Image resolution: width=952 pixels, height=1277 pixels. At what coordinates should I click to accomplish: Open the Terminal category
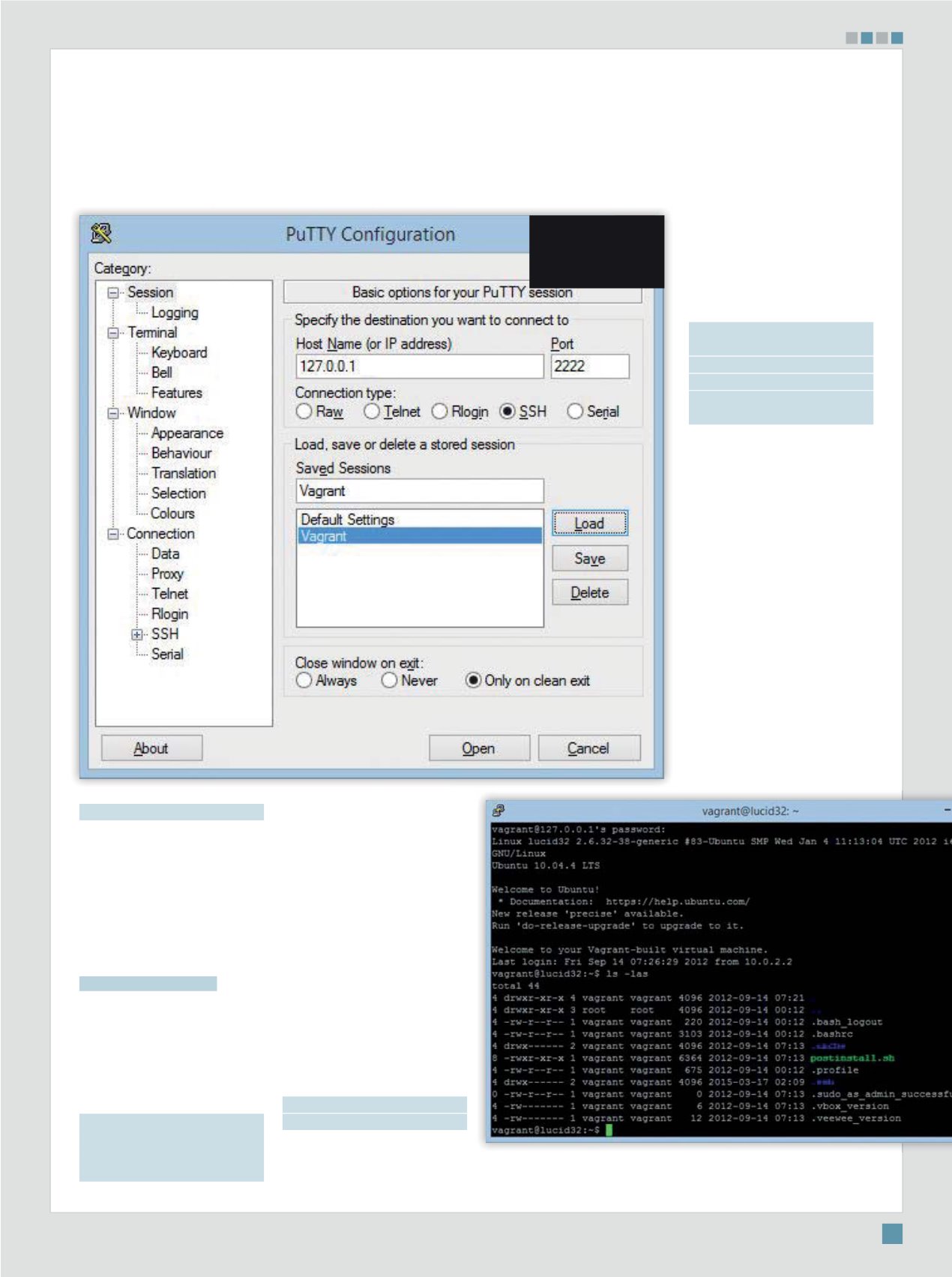[x=152, y=332]
